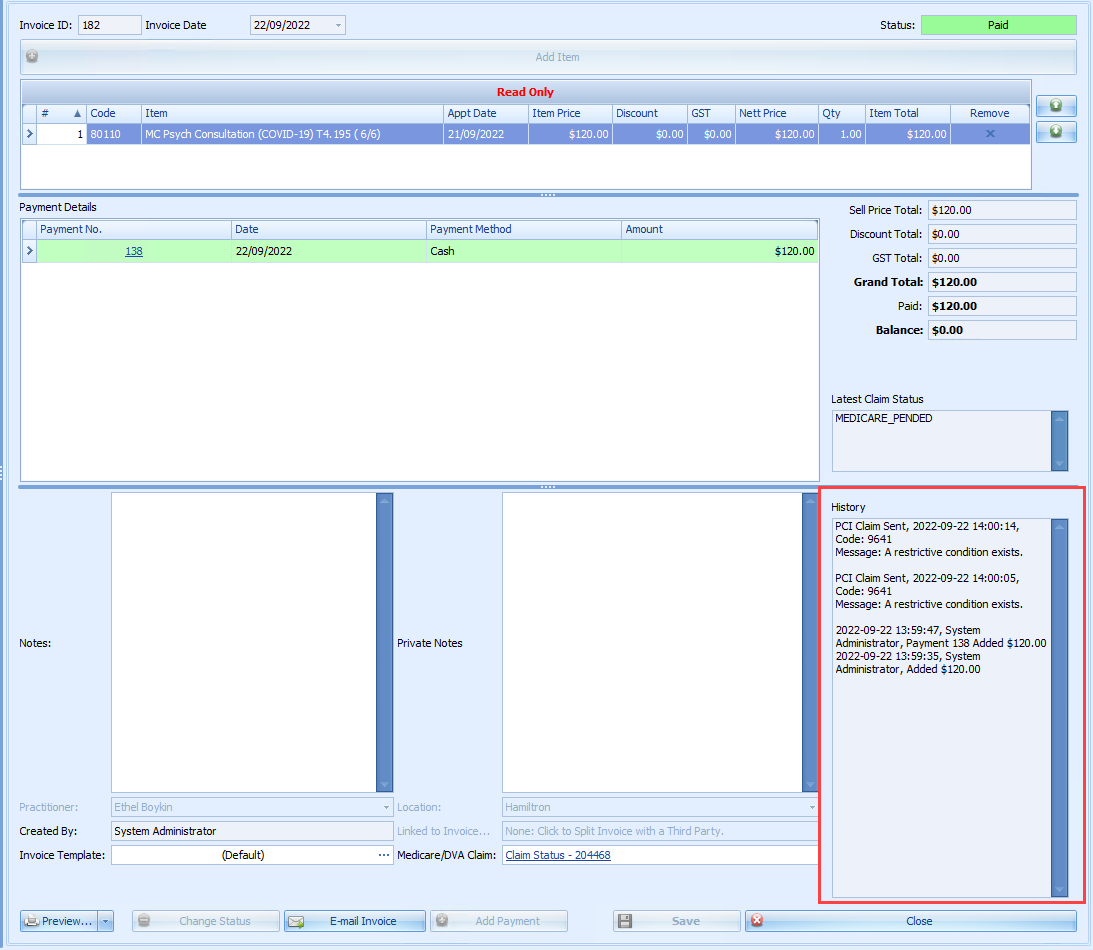Sort payments by Amount column
The width and height of the screenshot is (1093, 950).
coord(719,229)
